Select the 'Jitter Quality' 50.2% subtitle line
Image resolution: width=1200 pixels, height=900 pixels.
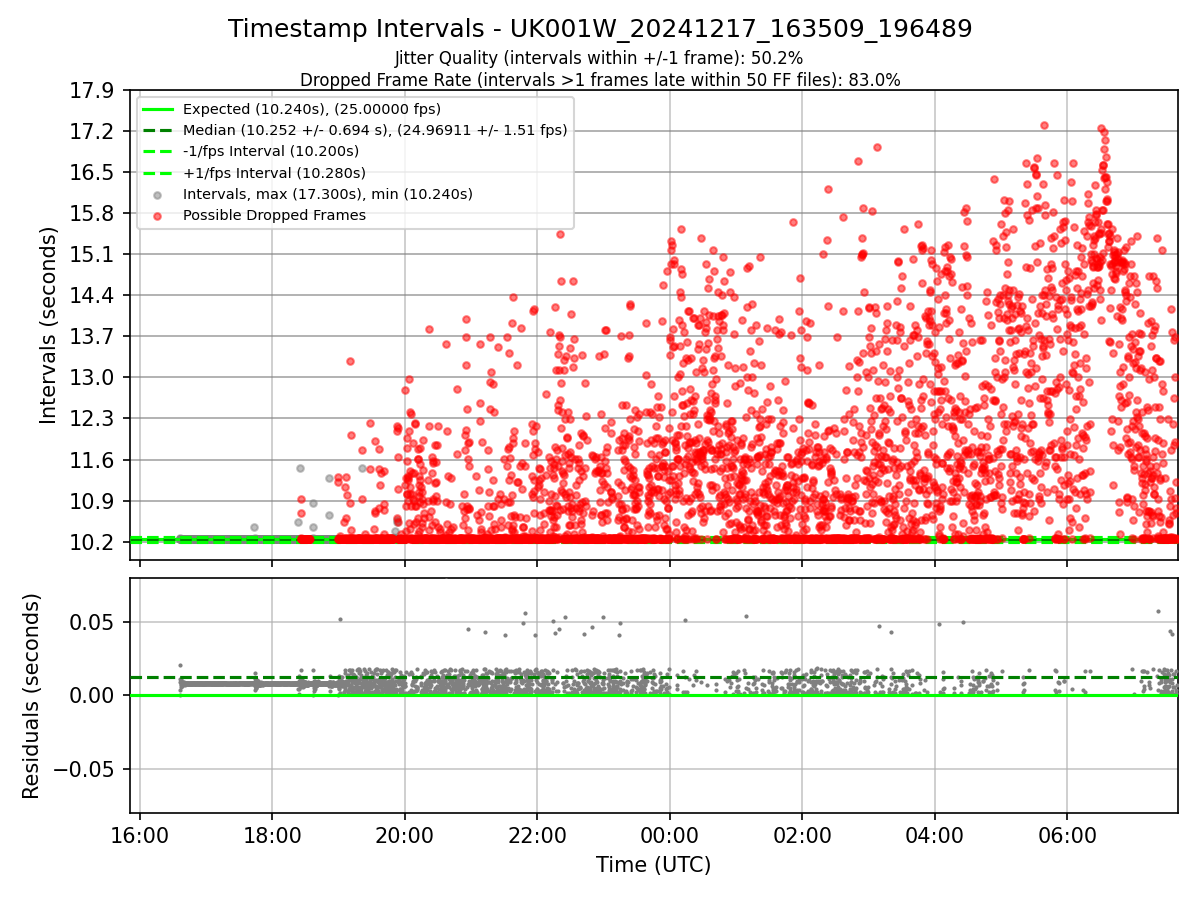coord(600,58)
